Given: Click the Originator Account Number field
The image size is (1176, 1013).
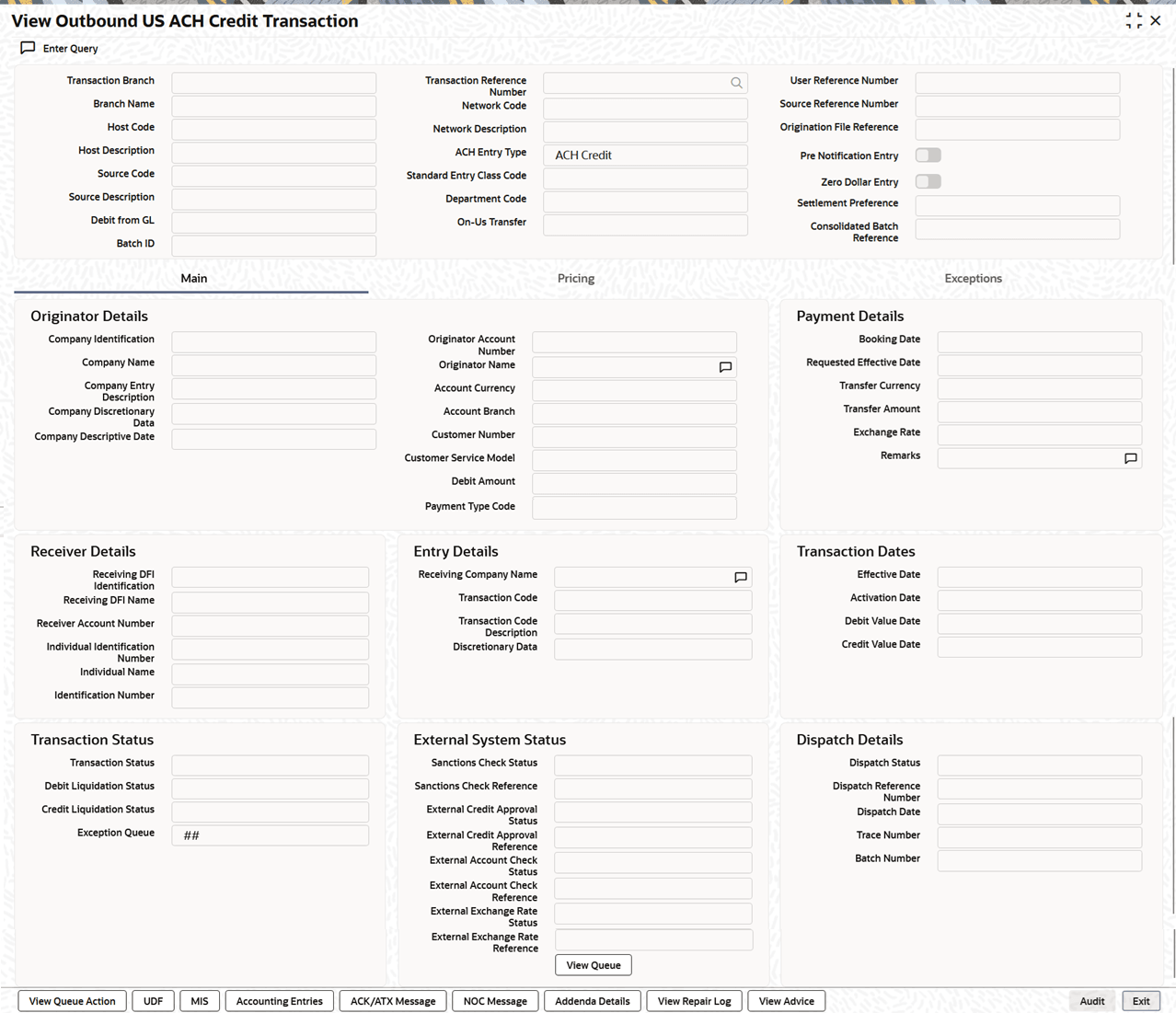Looking at the screenshot, I should [x=634, y=341].
